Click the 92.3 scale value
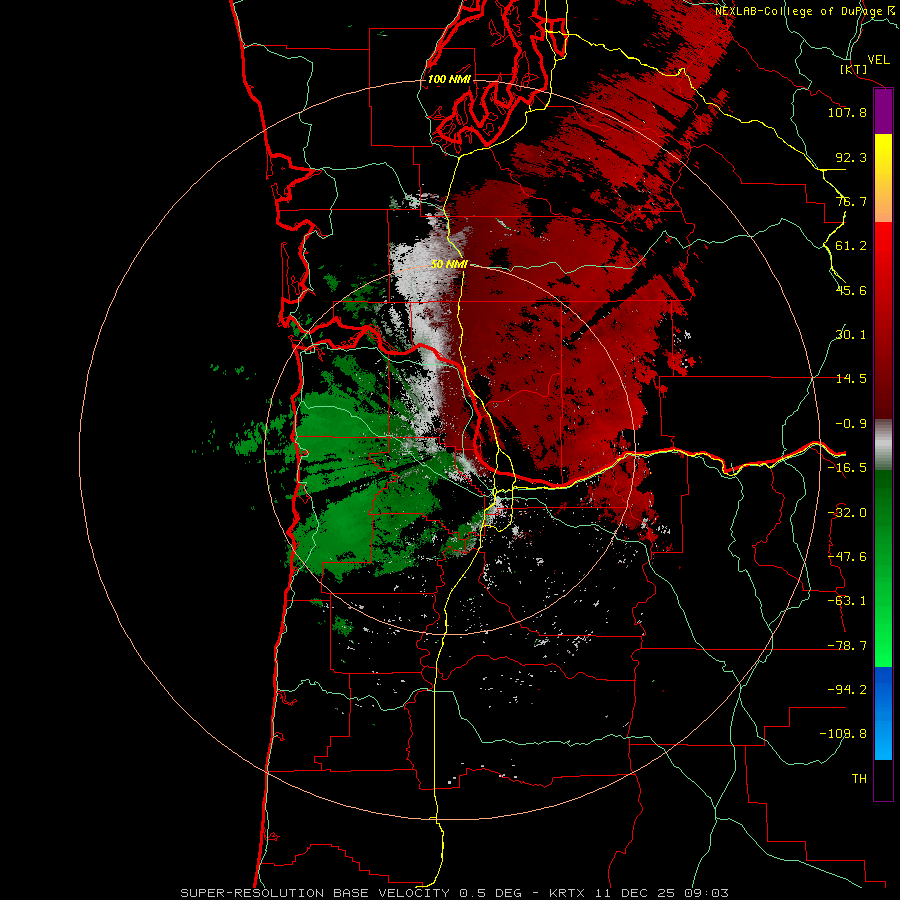 click(x=851, y=157)
